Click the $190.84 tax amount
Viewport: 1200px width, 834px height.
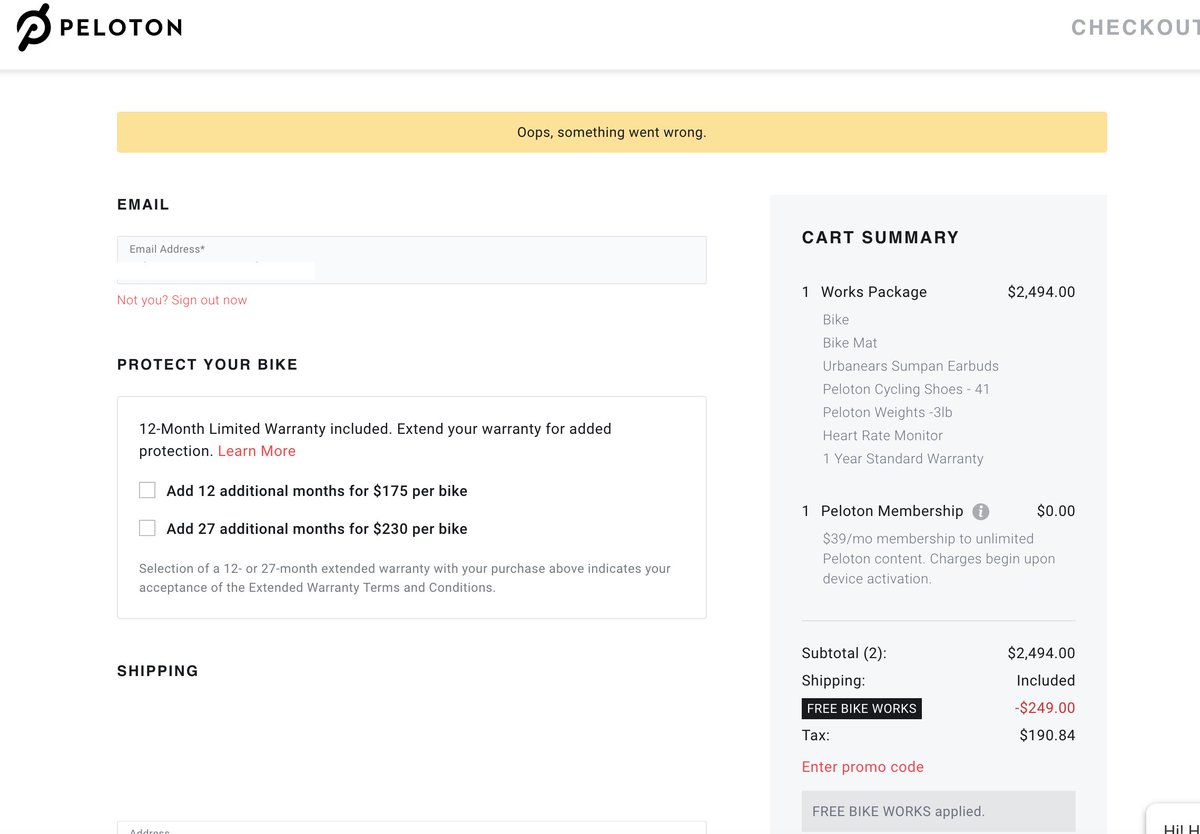[x=1048, y=735]
